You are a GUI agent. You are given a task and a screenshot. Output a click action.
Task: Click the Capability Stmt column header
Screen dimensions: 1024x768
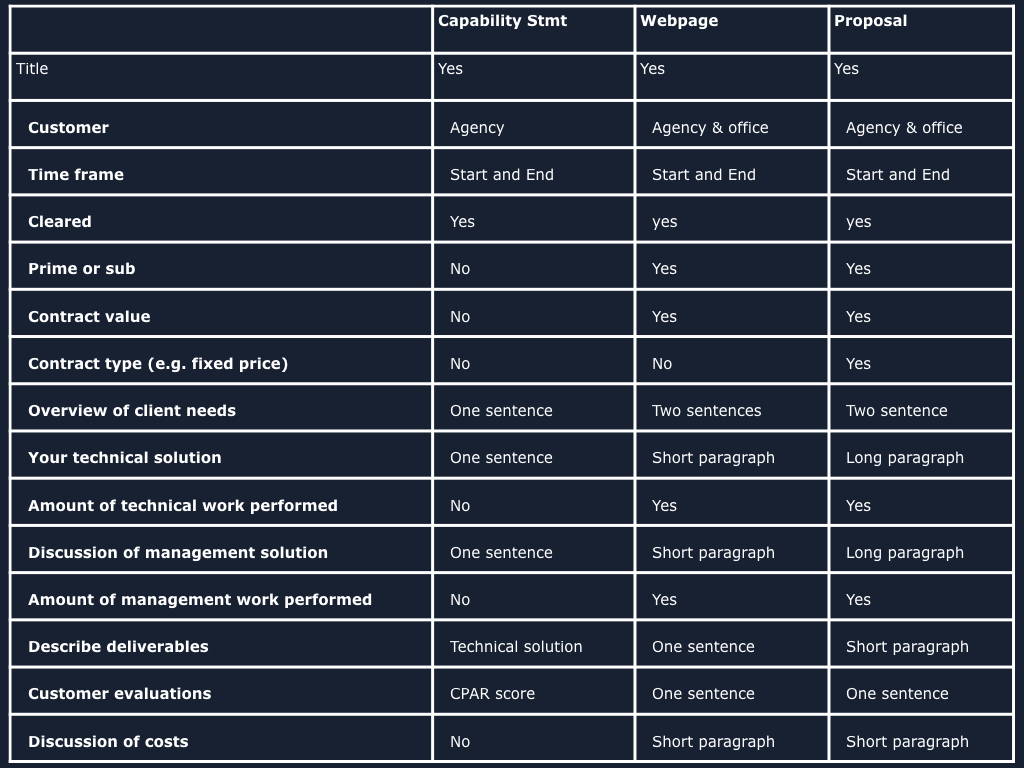tap(502, 21)
